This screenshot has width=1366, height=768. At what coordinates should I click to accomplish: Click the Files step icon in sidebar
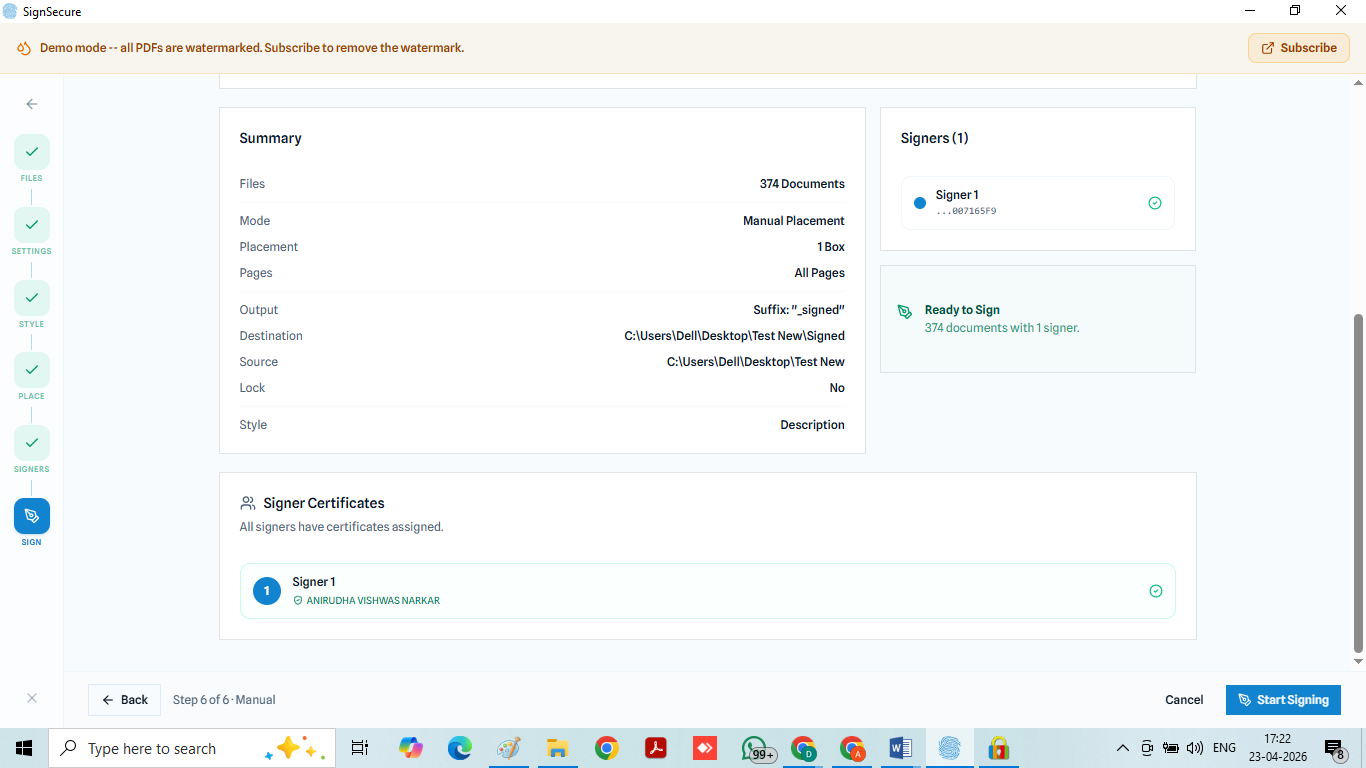[32, 152]
